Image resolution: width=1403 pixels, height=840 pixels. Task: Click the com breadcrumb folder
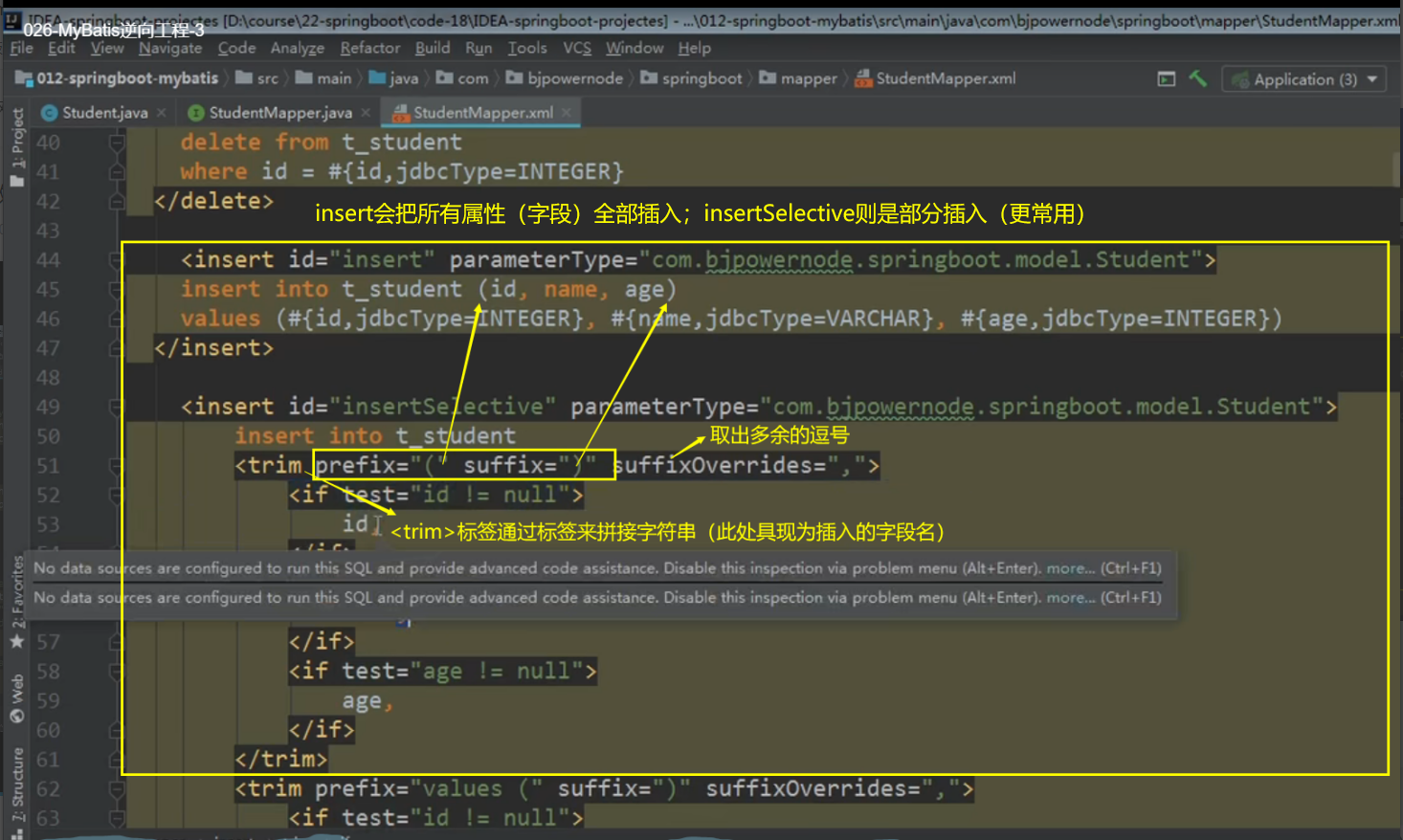(462, 78)
